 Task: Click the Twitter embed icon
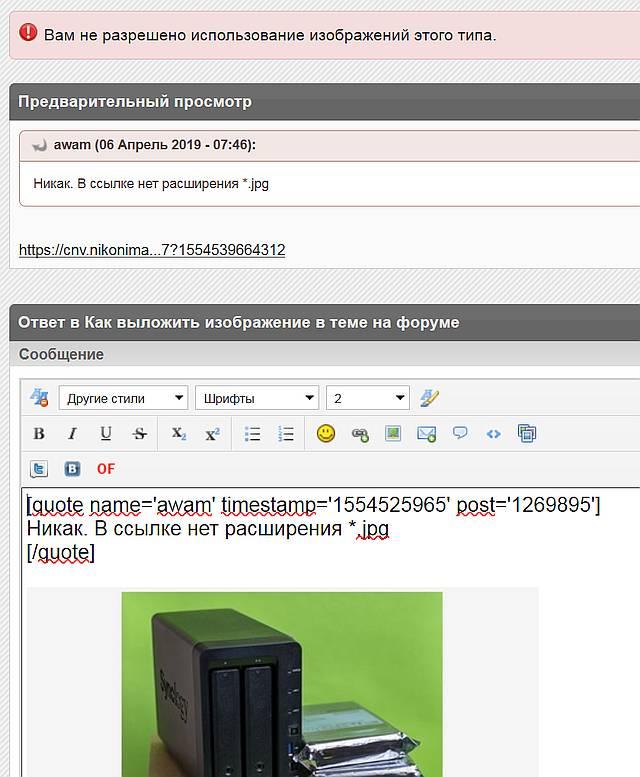pos(39,468)
